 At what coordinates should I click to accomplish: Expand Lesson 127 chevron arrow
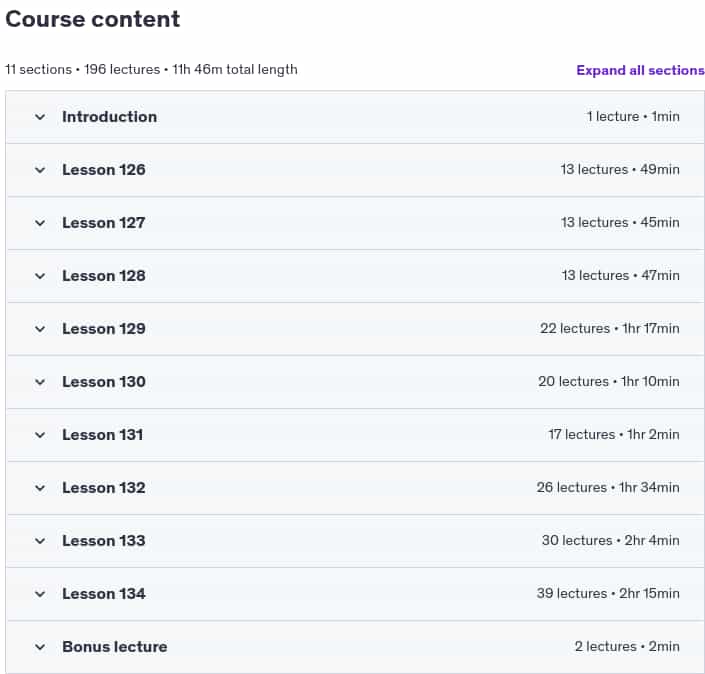40,223
